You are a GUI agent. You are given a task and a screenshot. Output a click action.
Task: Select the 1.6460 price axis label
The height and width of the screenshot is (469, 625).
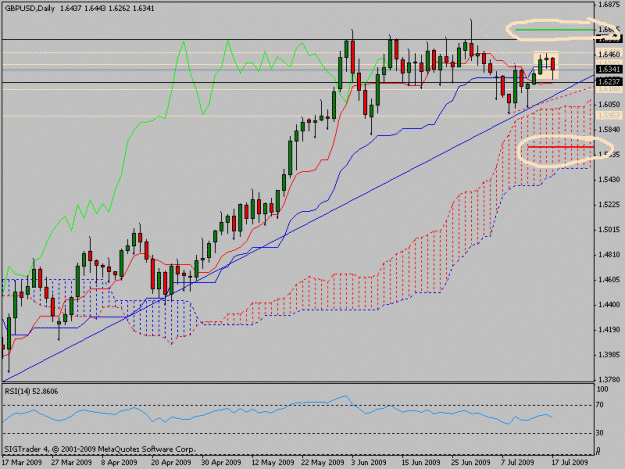tap(609, 54)
